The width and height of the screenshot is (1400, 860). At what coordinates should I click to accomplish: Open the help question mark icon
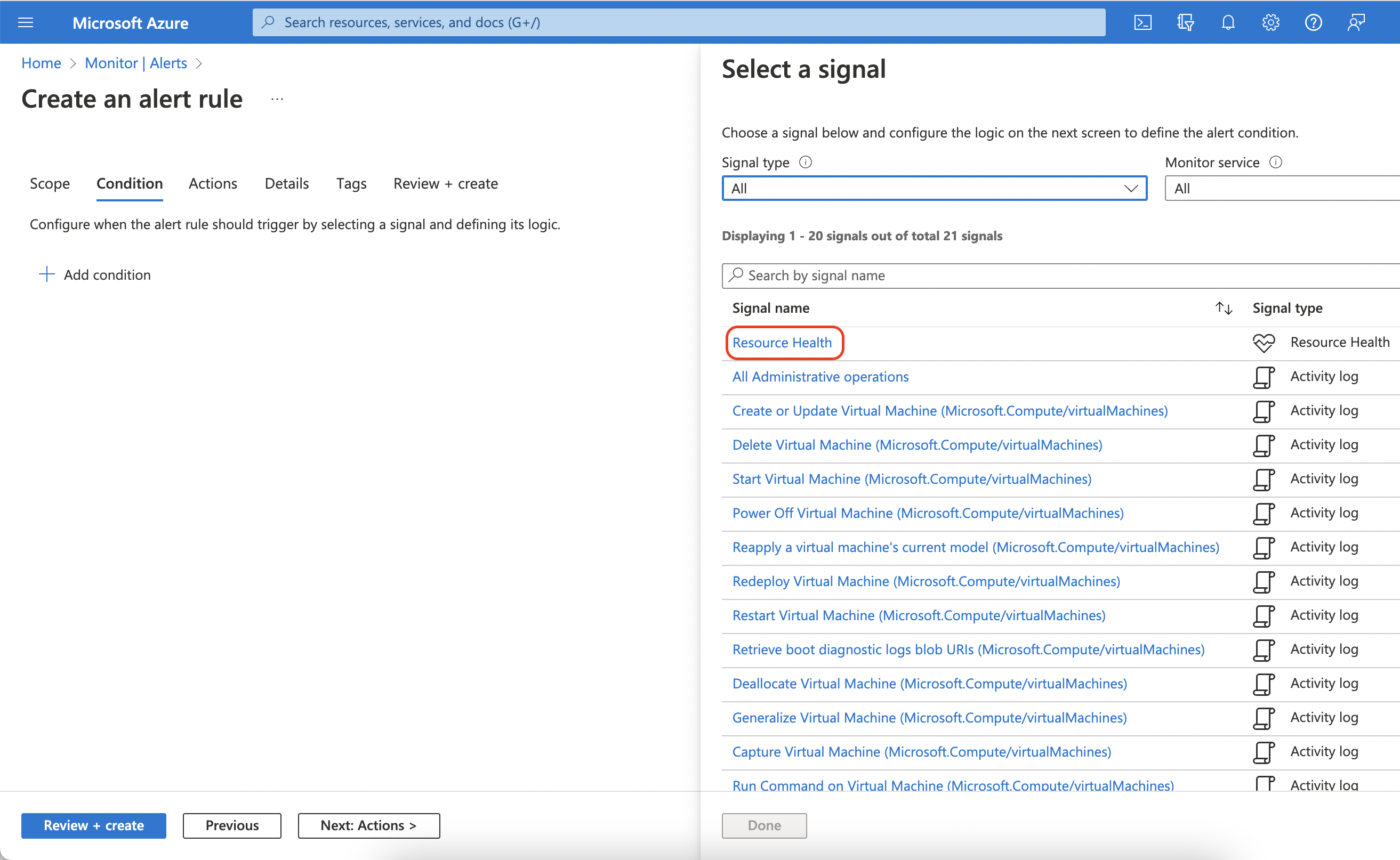pyautogui.click(x=1313, y=22)
